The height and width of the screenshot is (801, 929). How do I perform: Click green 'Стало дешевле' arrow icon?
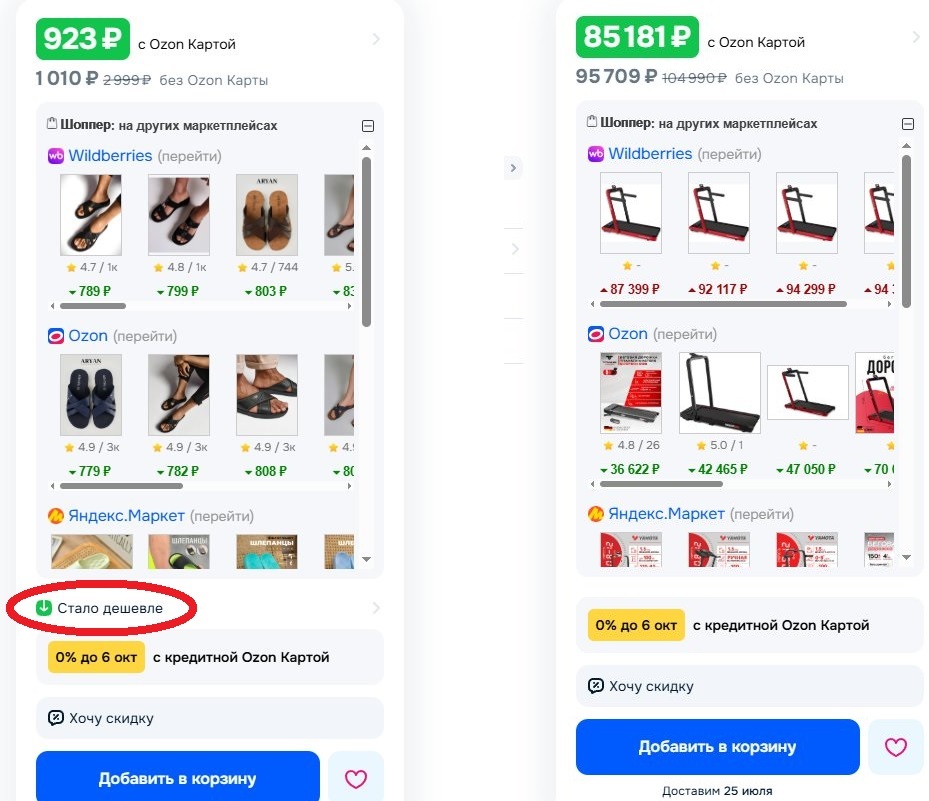44,608
